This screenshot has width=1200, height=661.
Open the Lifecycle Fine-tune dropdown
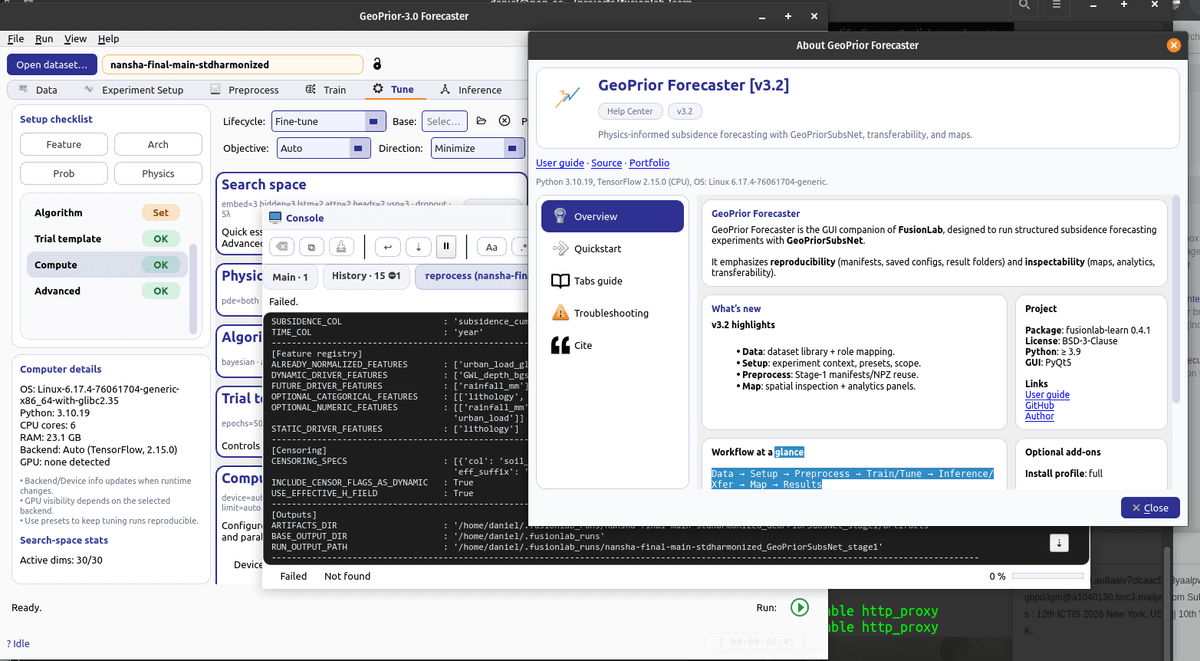(328, 121)
